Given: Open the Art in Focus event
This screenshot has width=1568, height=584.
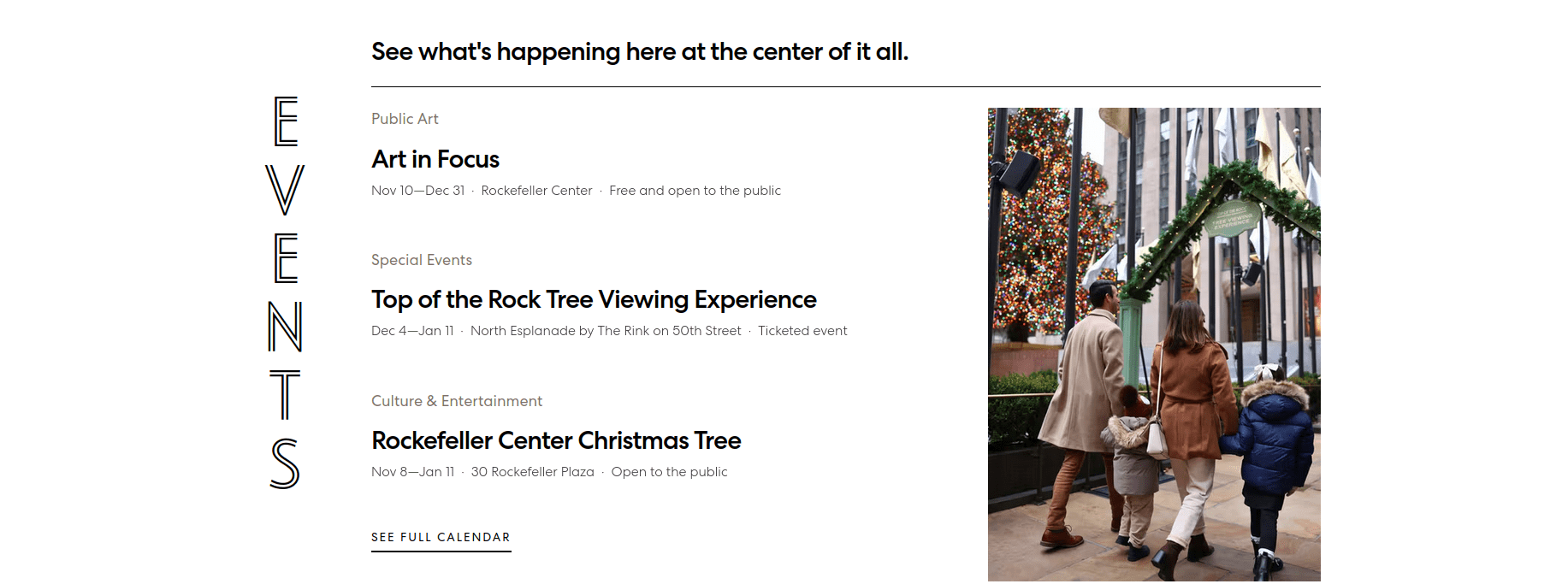Looking at the screenshot, I should click(435, 160).
